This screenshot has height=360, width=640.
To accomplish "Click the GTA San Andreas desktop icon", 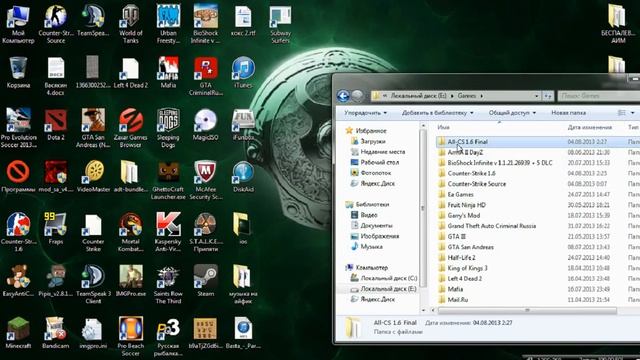I will point(93,128).
